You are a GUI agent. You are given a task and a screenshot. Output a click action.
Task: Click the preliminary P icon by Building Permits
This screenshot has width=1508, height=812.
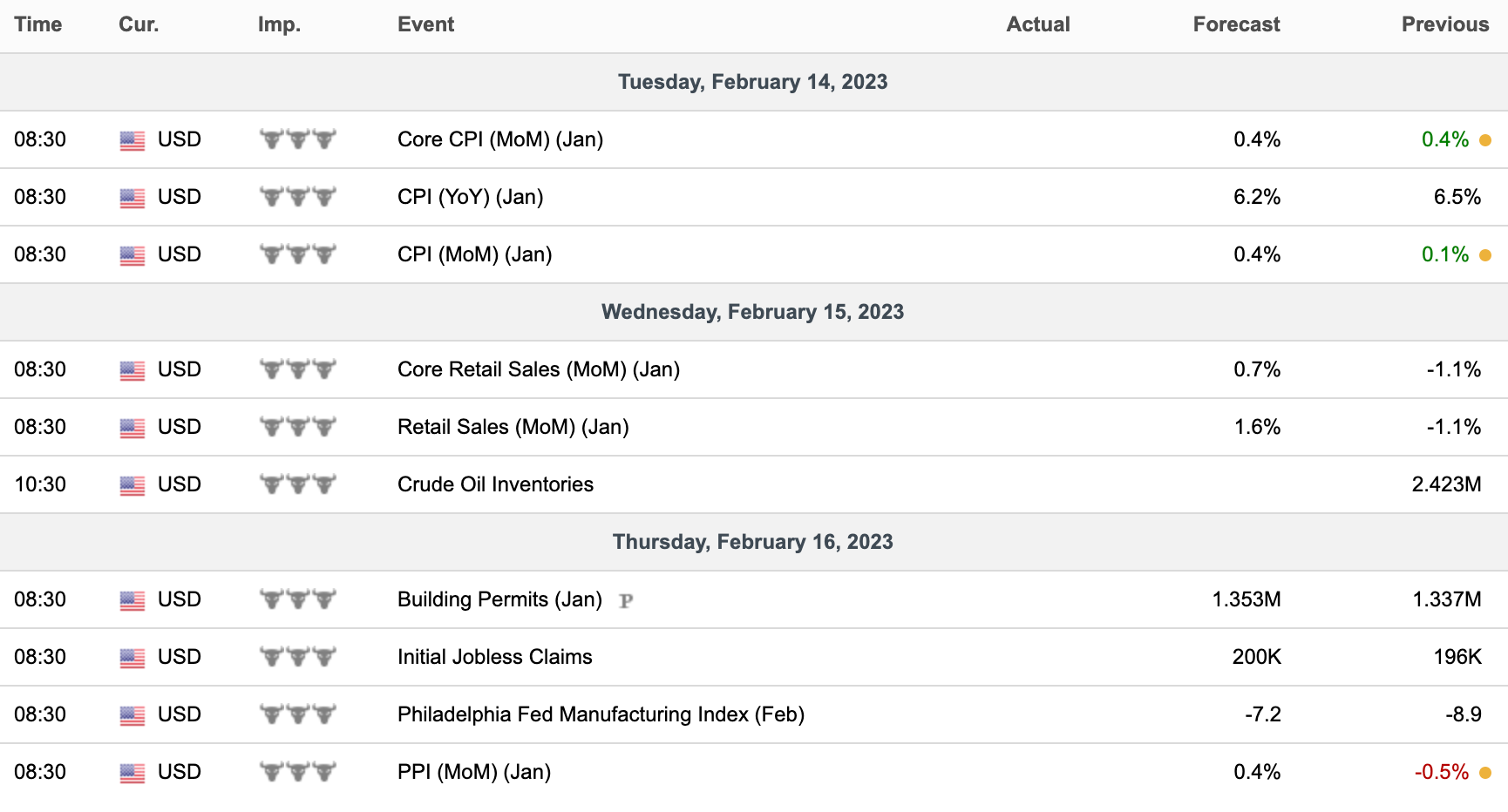(626, 600)
